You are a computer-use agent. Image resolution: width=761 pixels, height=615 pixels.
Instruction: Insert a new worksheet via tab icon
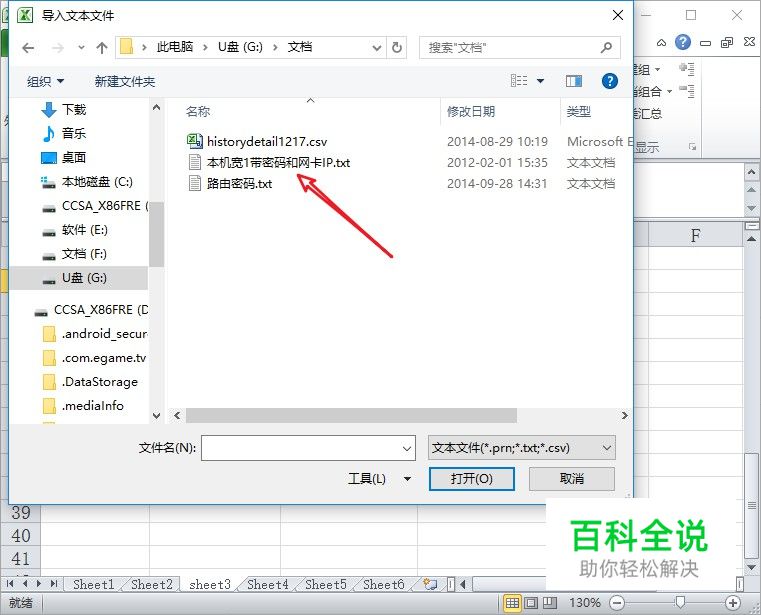click(430, 584)
